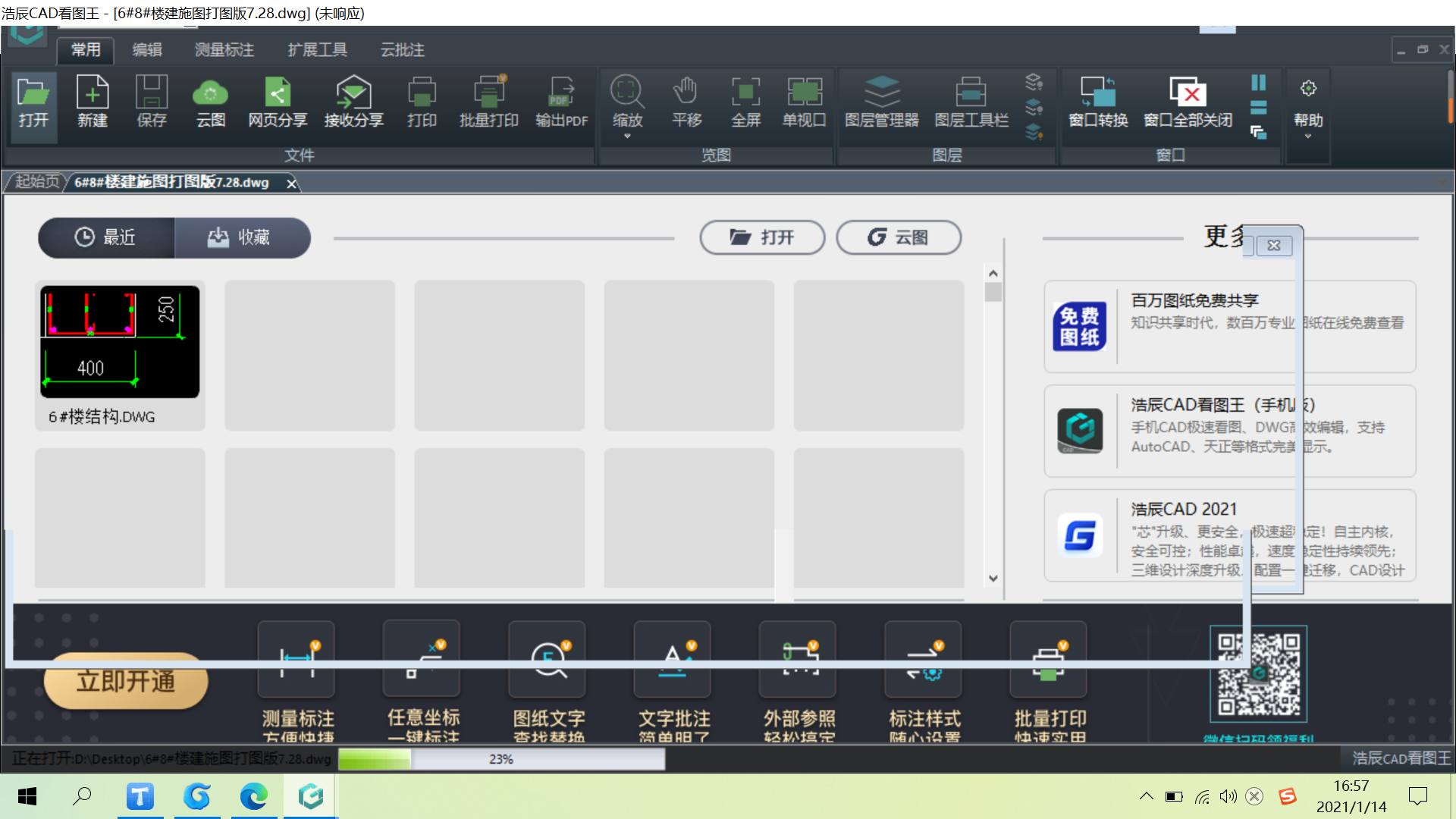Click scrollbar down arrow in recent files

point(993,579)
